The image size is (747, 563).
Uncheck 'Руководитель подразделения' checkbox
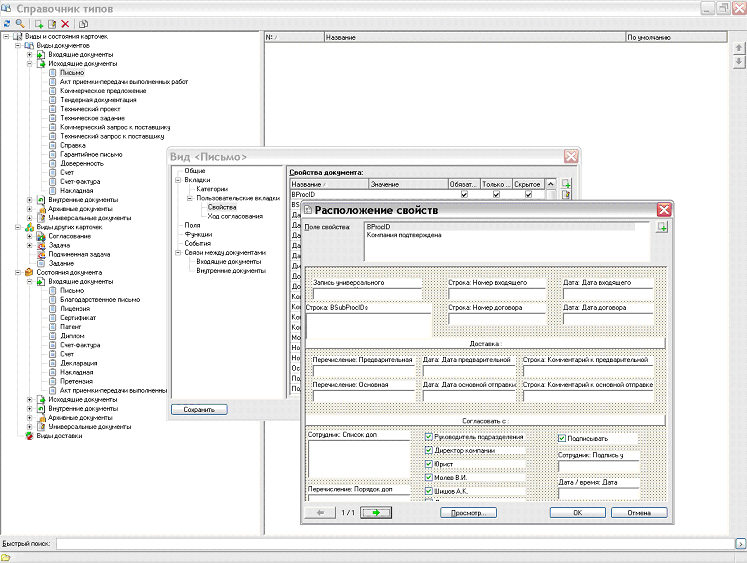click(429, 437)
